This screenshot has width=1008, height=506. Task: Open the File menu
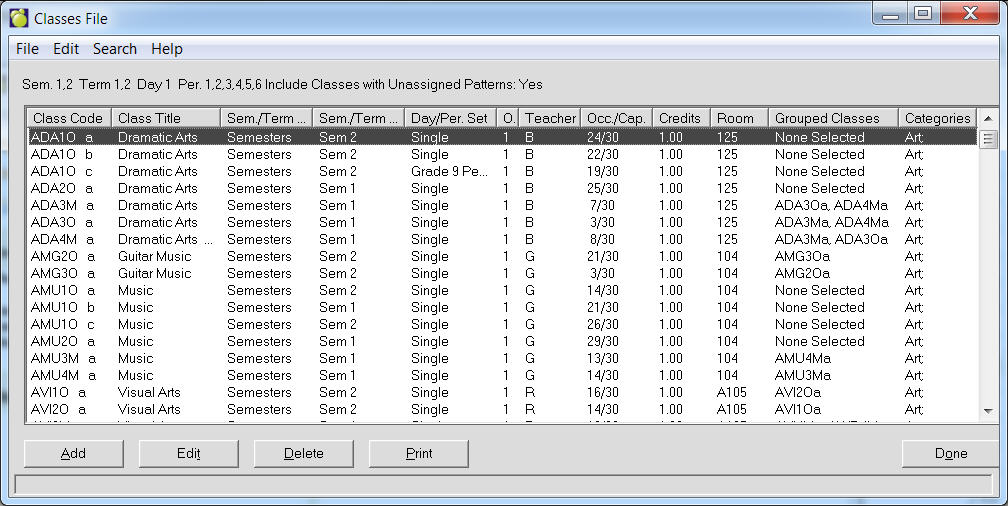tap(27, 49)
